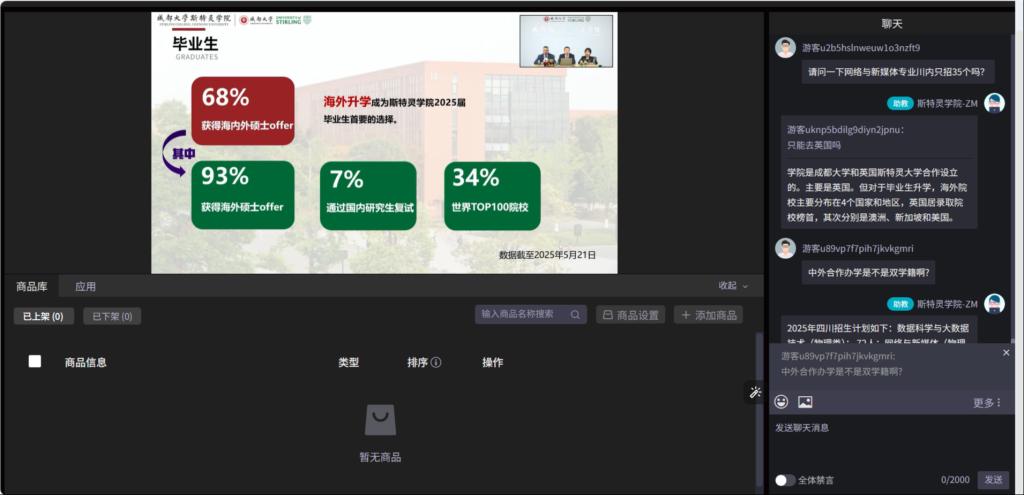
Task: Click the magic wand icon
Action: [755, 392]
